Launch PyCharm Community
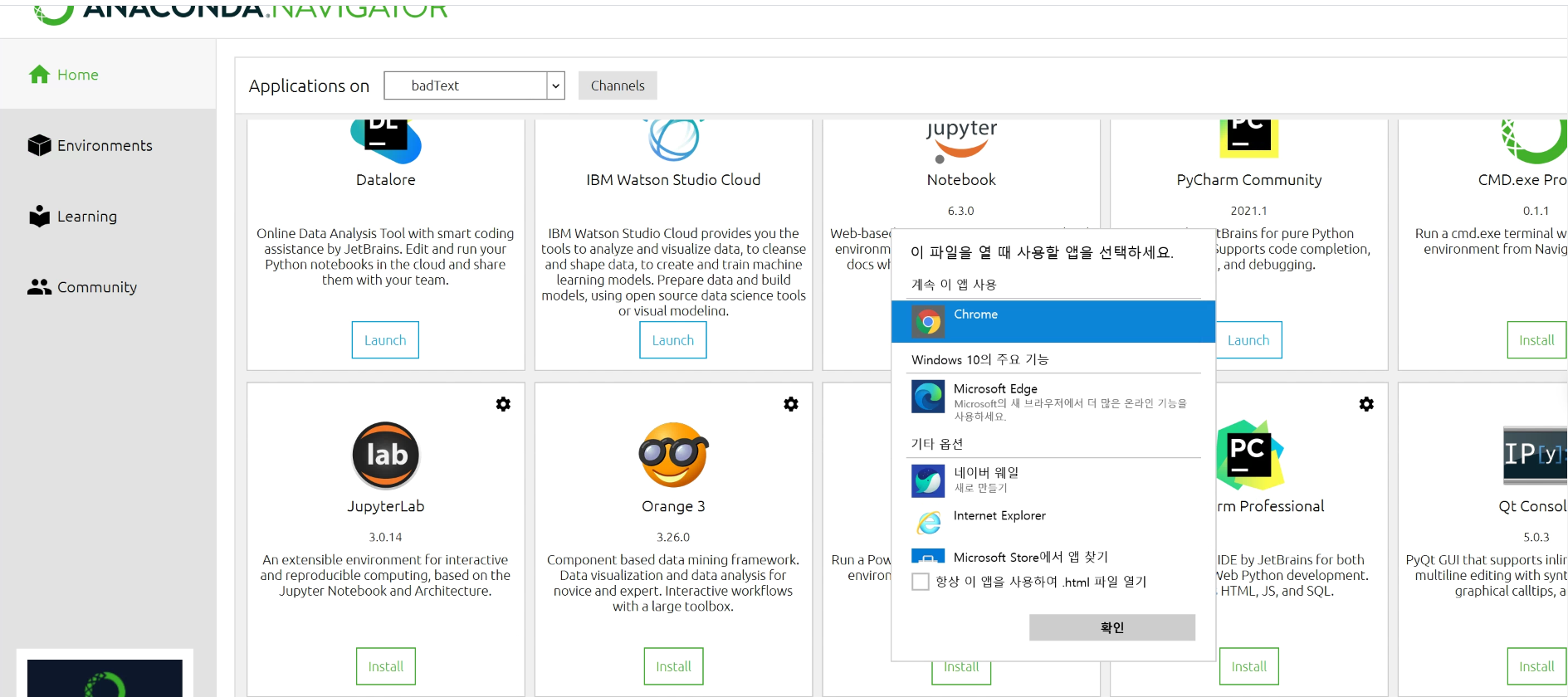This screenshot has width=1568, height=697. pos(1248,340)
